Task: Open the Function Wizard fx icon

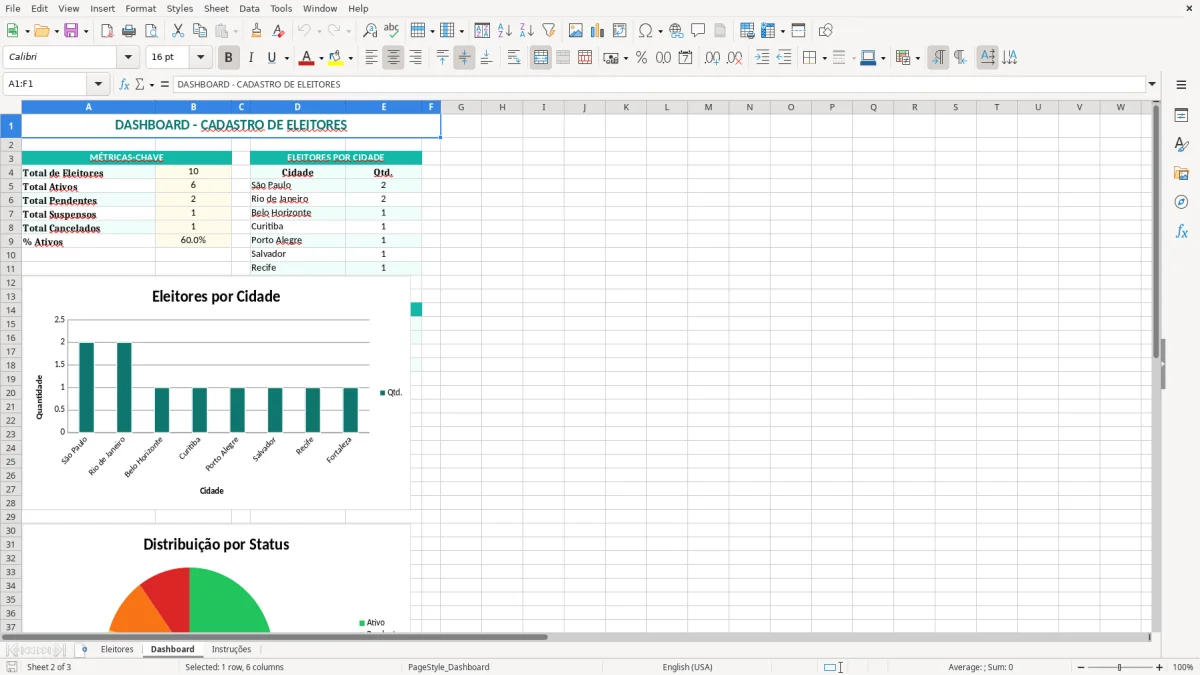Action: 124,84
